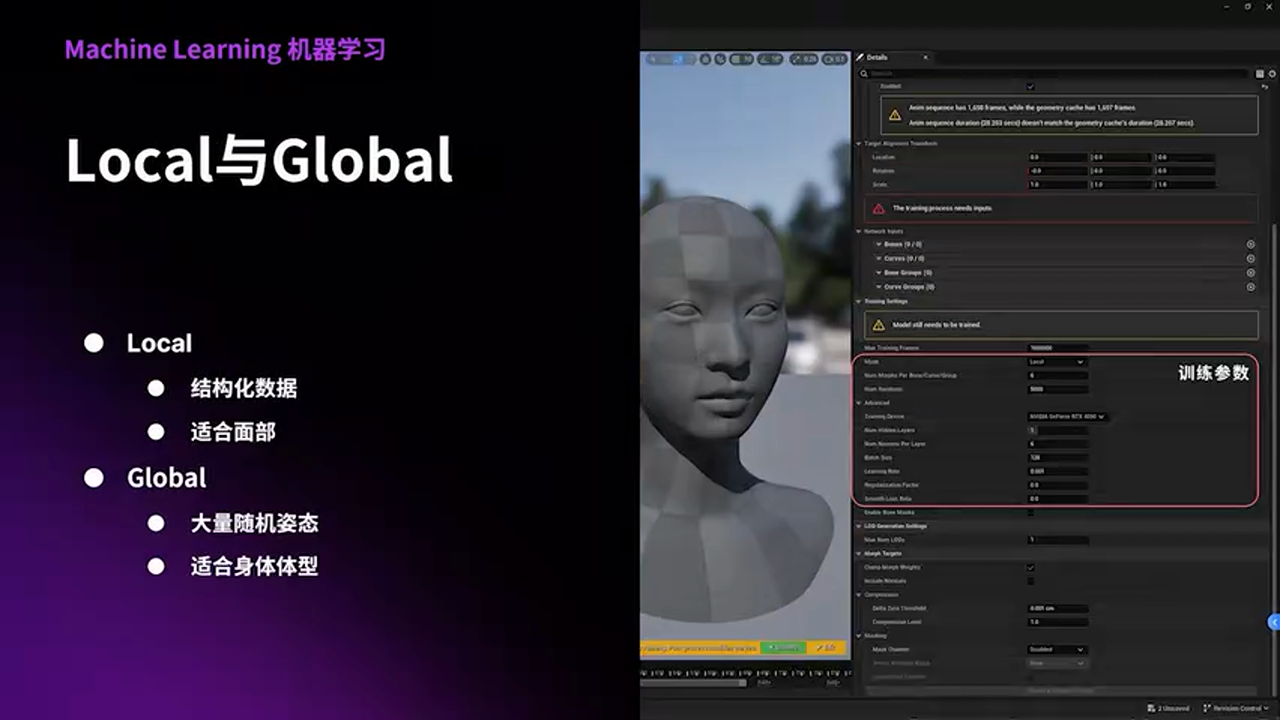Open the Mode dropdown set to Local

tap(1055, 362)
